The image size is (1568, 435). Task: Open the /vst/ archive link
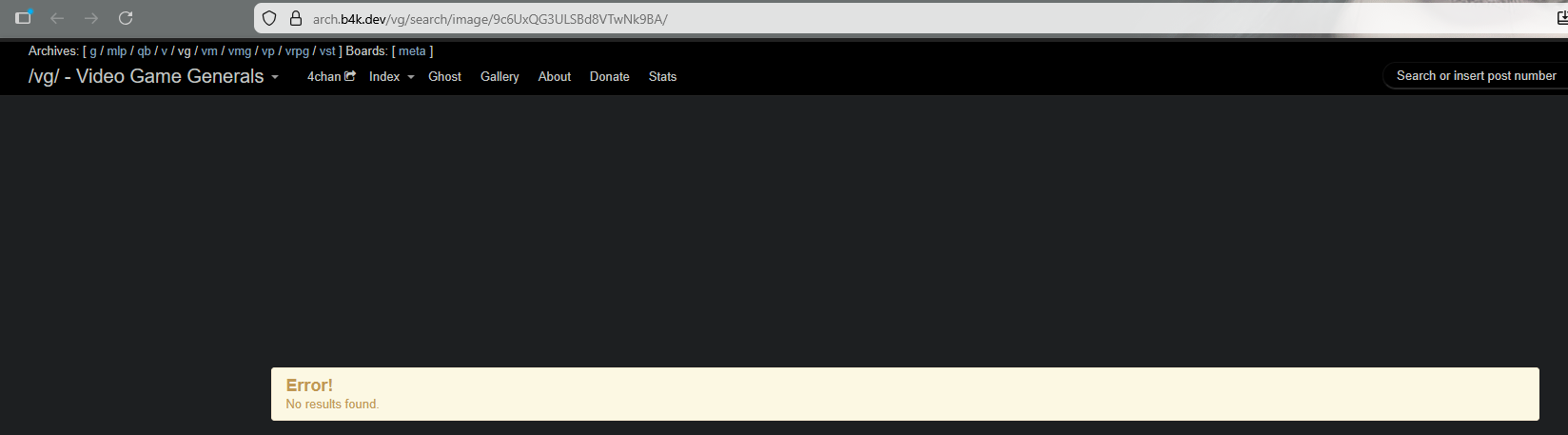coord(327,51)
